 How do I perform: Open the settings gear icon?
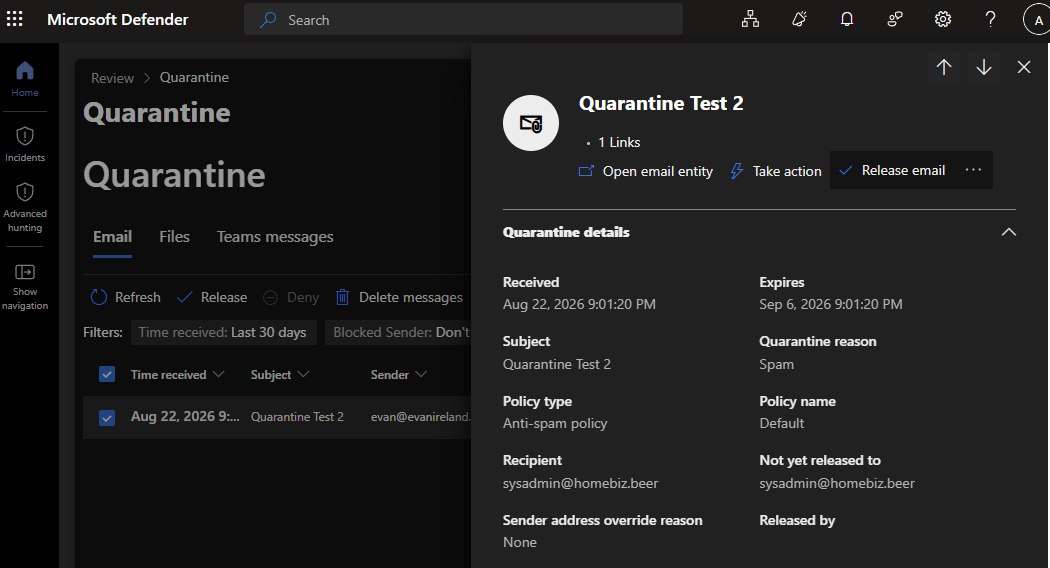(943, 19)
